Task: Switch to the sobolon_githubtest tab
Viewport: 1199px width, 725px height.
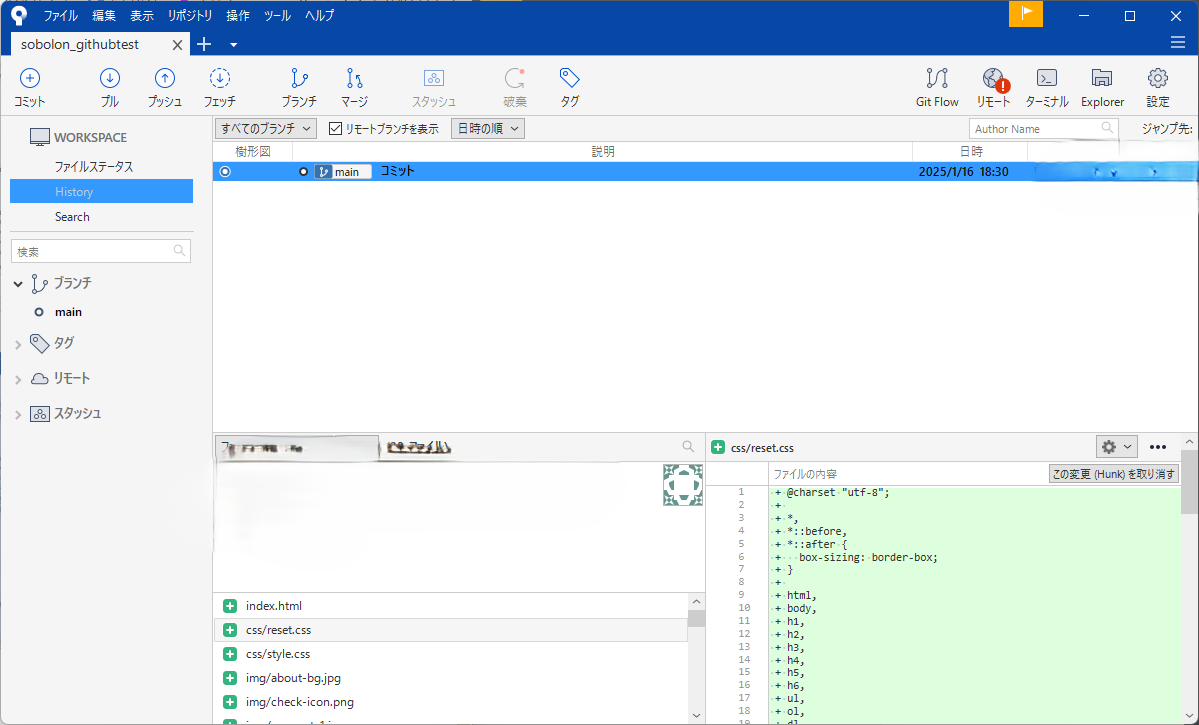Action: [x=80, y=44]
